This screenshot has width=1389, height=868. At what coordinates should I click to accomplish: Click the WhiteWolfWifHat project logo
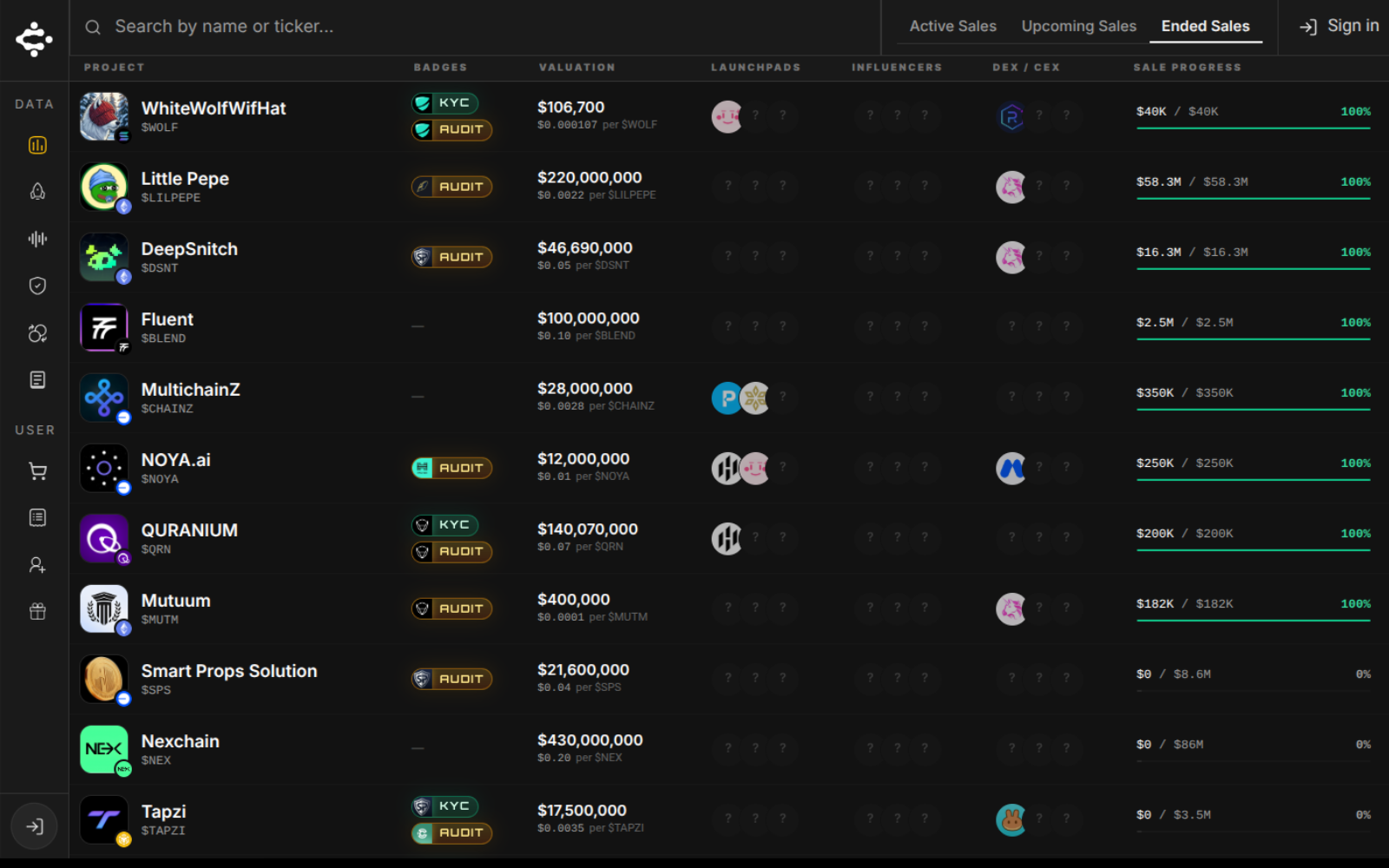coord(104,116)
